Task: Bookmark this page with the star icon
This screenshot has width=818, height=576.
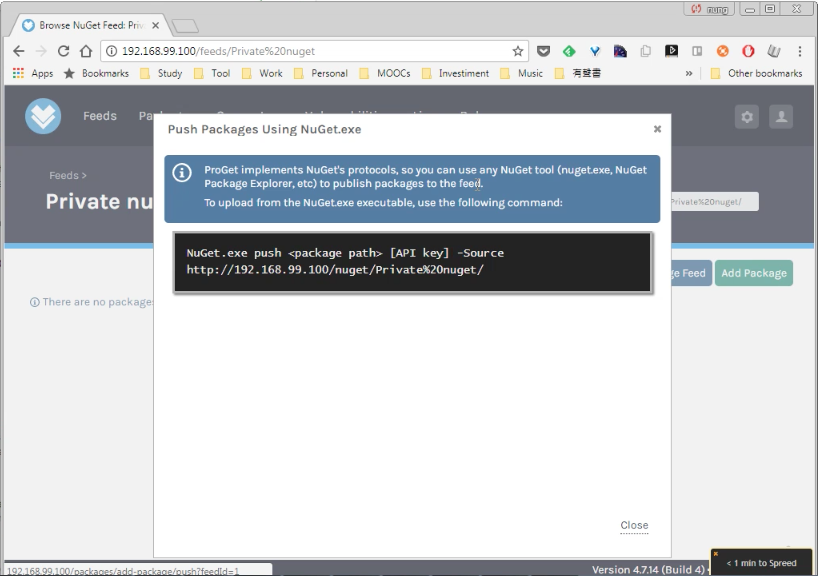Action: [518, 51]
